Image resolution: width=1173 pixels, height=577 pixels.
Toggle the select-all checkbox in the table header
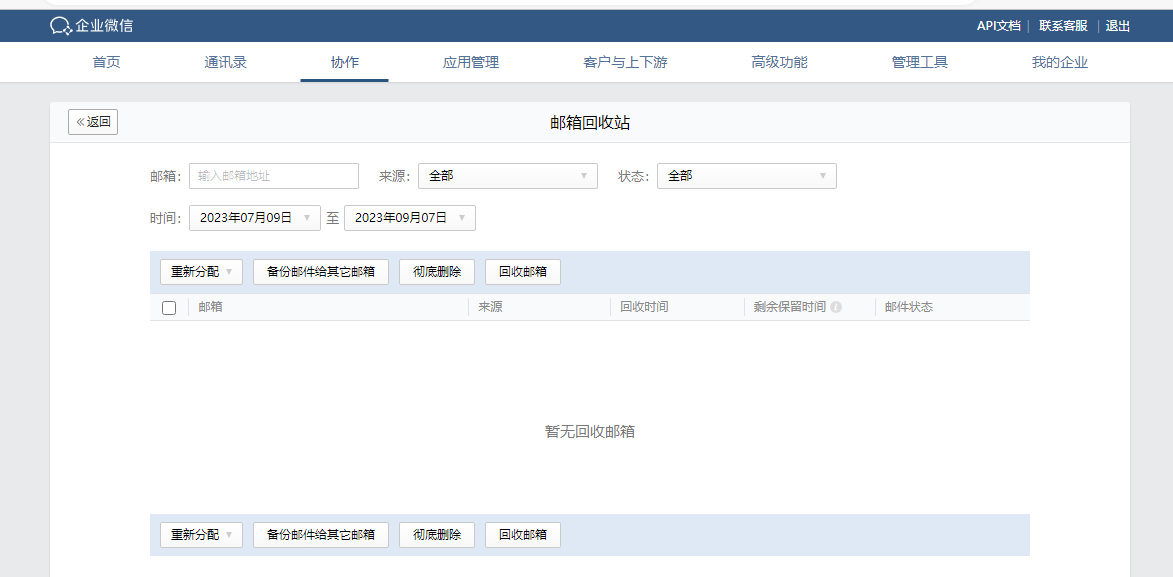171,307
